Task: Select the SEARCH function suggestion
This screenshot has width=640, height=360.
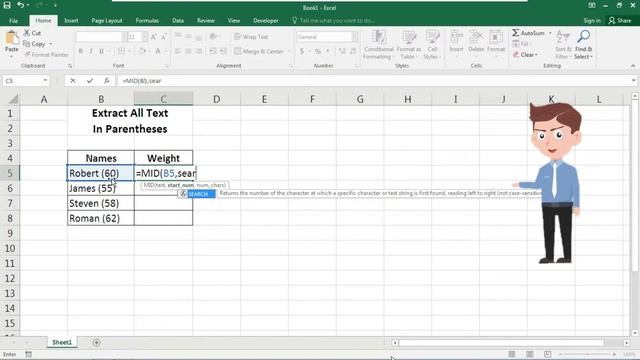Action: coord(198,194)
